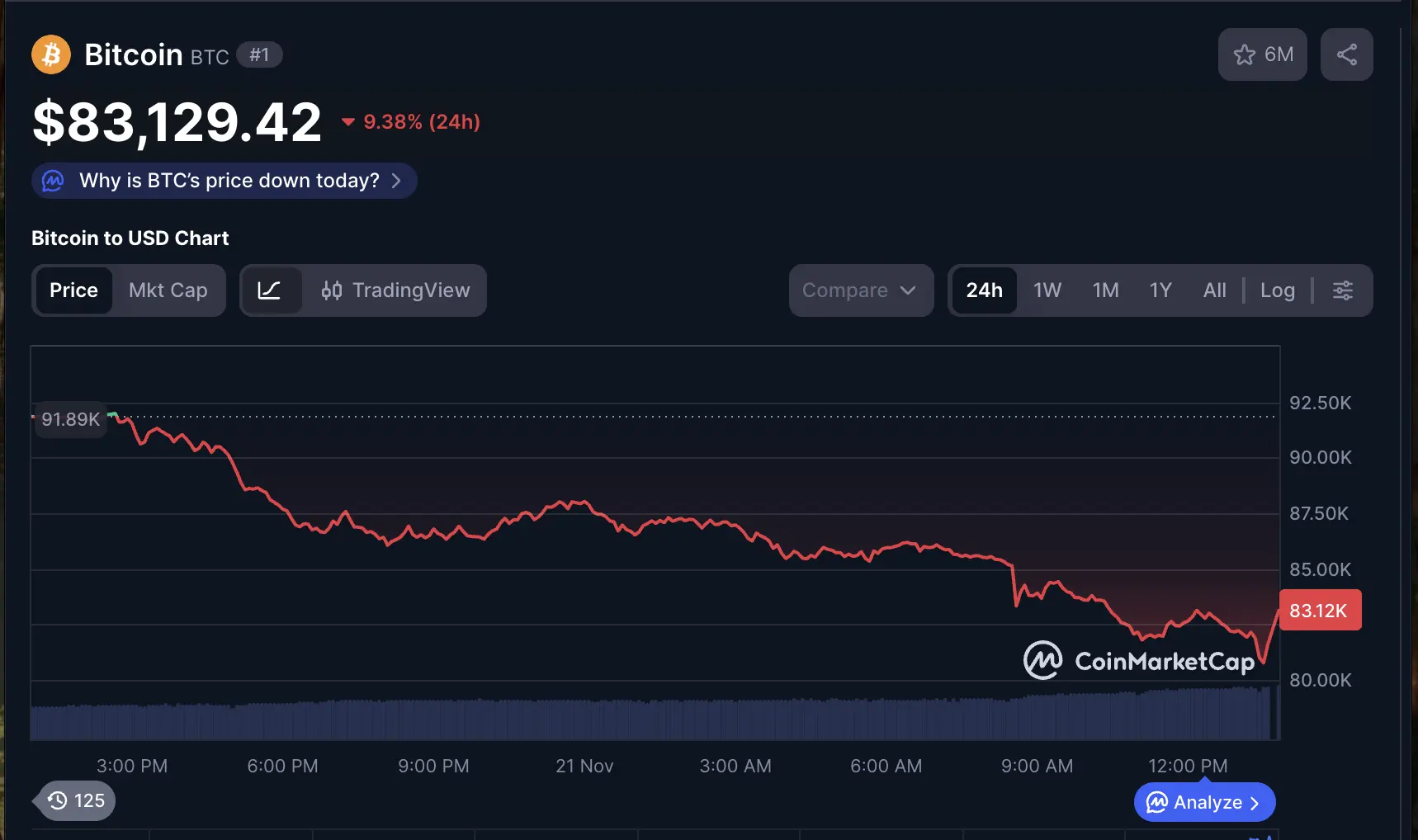Open price history via the clock icon
1418x840 pixels.
(56, 800)
